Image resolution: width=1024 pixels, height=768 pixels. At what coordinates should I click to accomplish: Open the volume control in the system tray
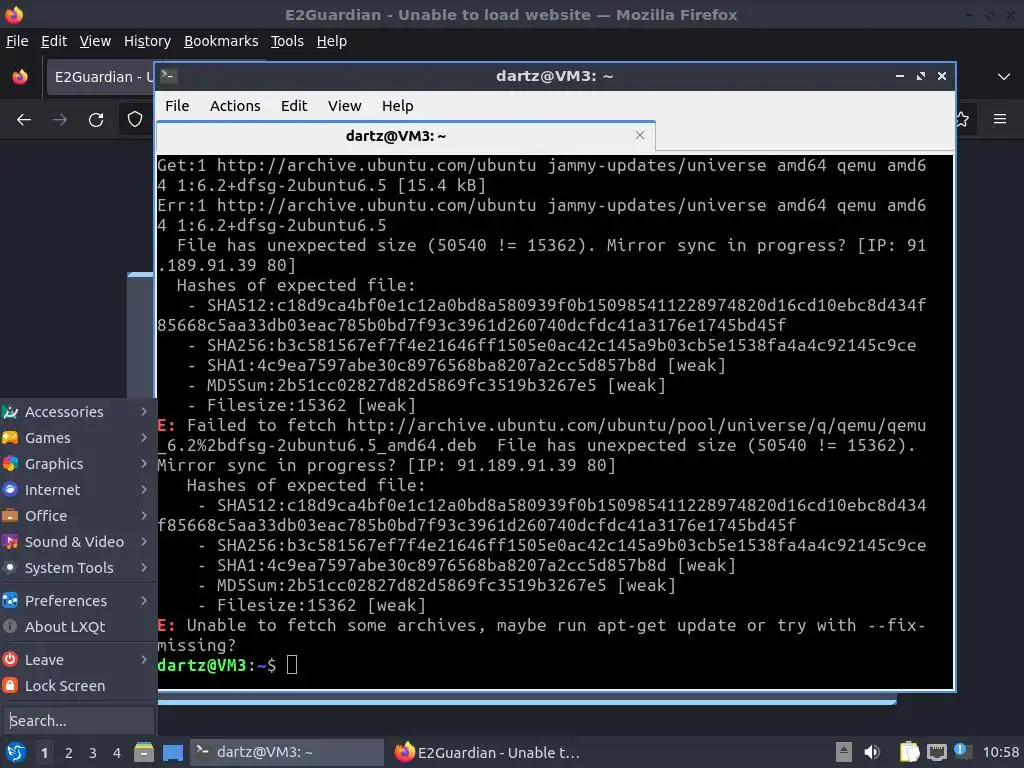click(872, 752)
